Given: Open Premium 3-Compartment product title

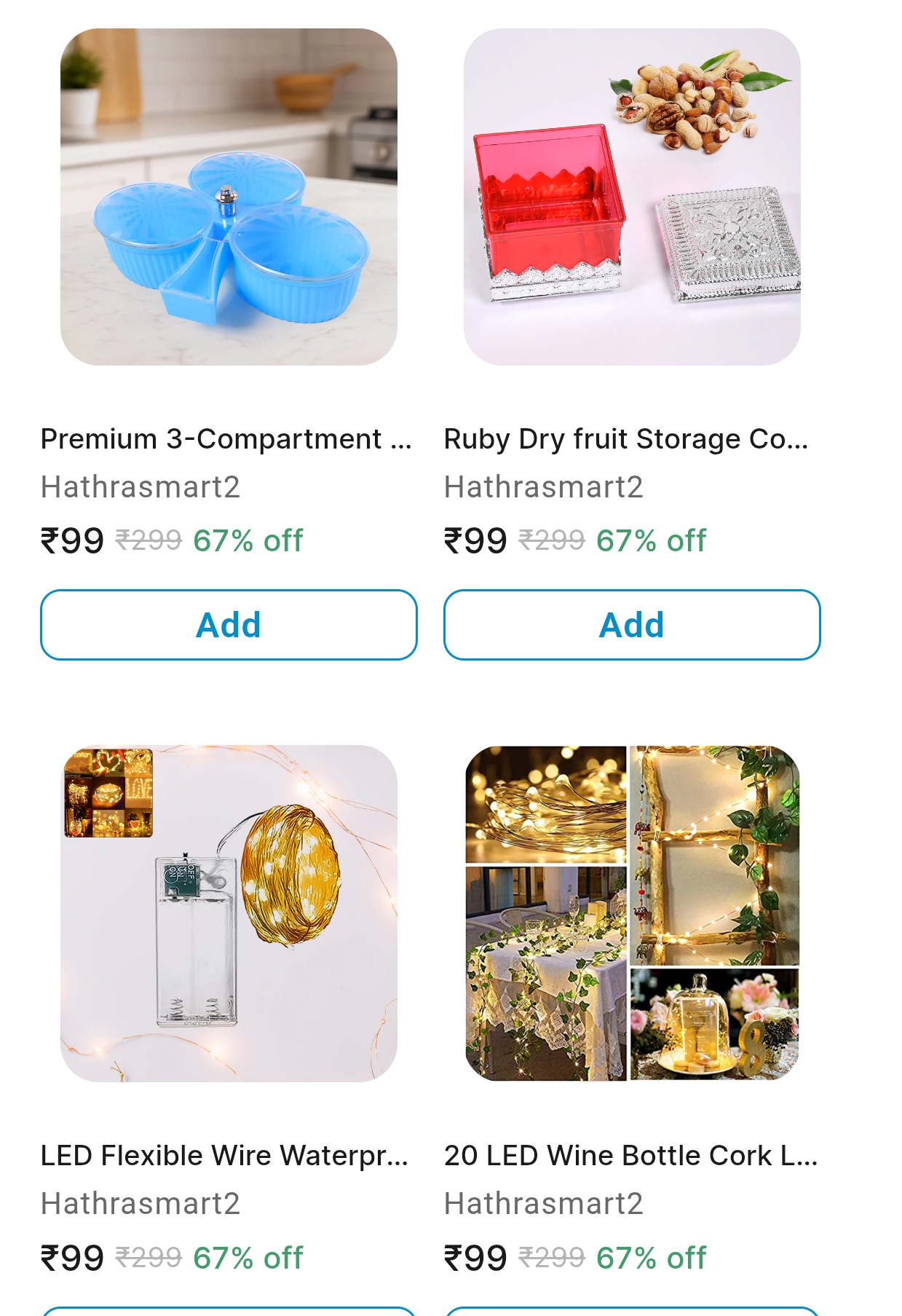Looking at the screenshot, I should click(226, 439).
